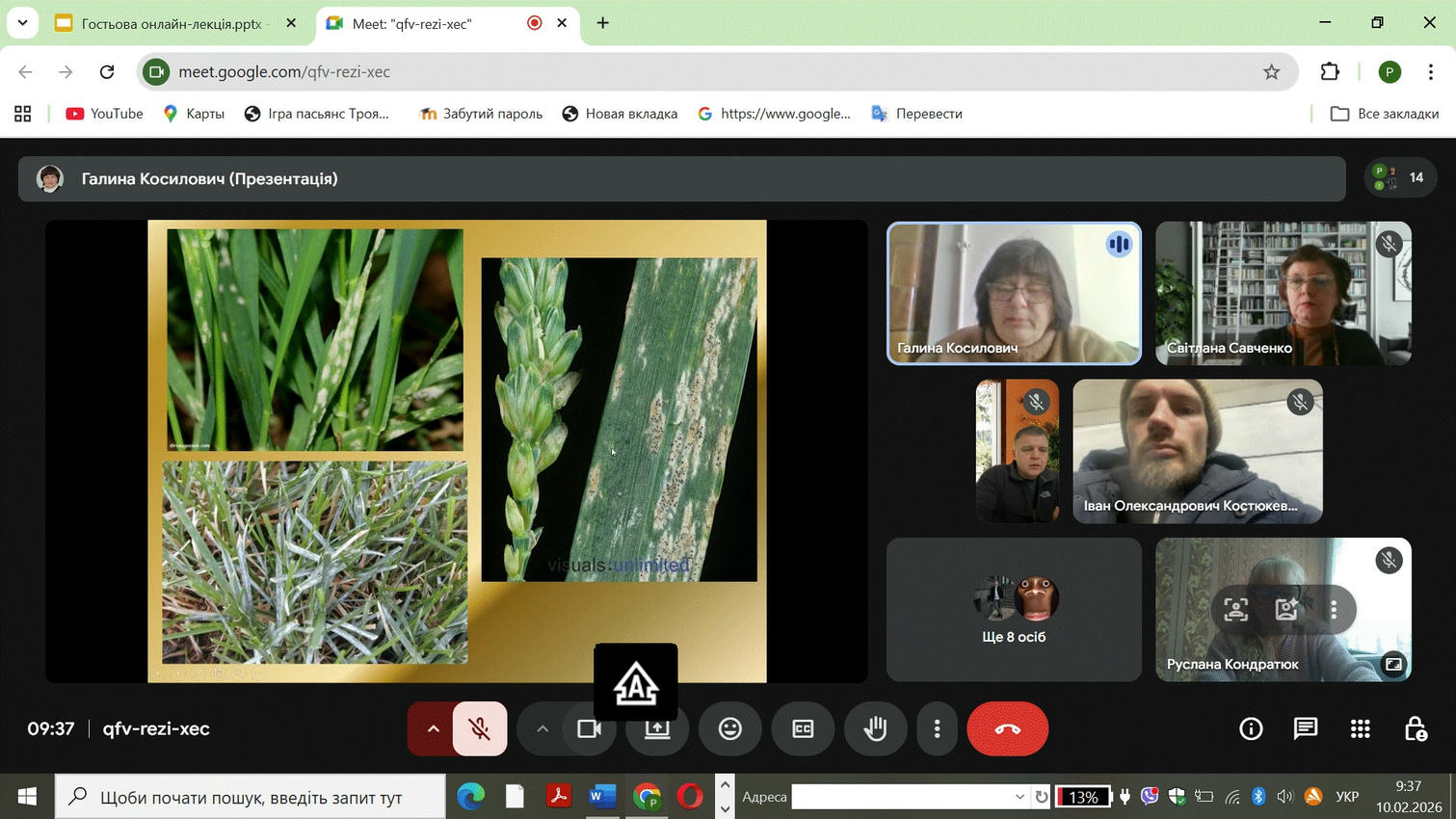Viewport: 1456px width, 819px height.
Task: Open the browser tab search dropdown
Action: (22, 22)
